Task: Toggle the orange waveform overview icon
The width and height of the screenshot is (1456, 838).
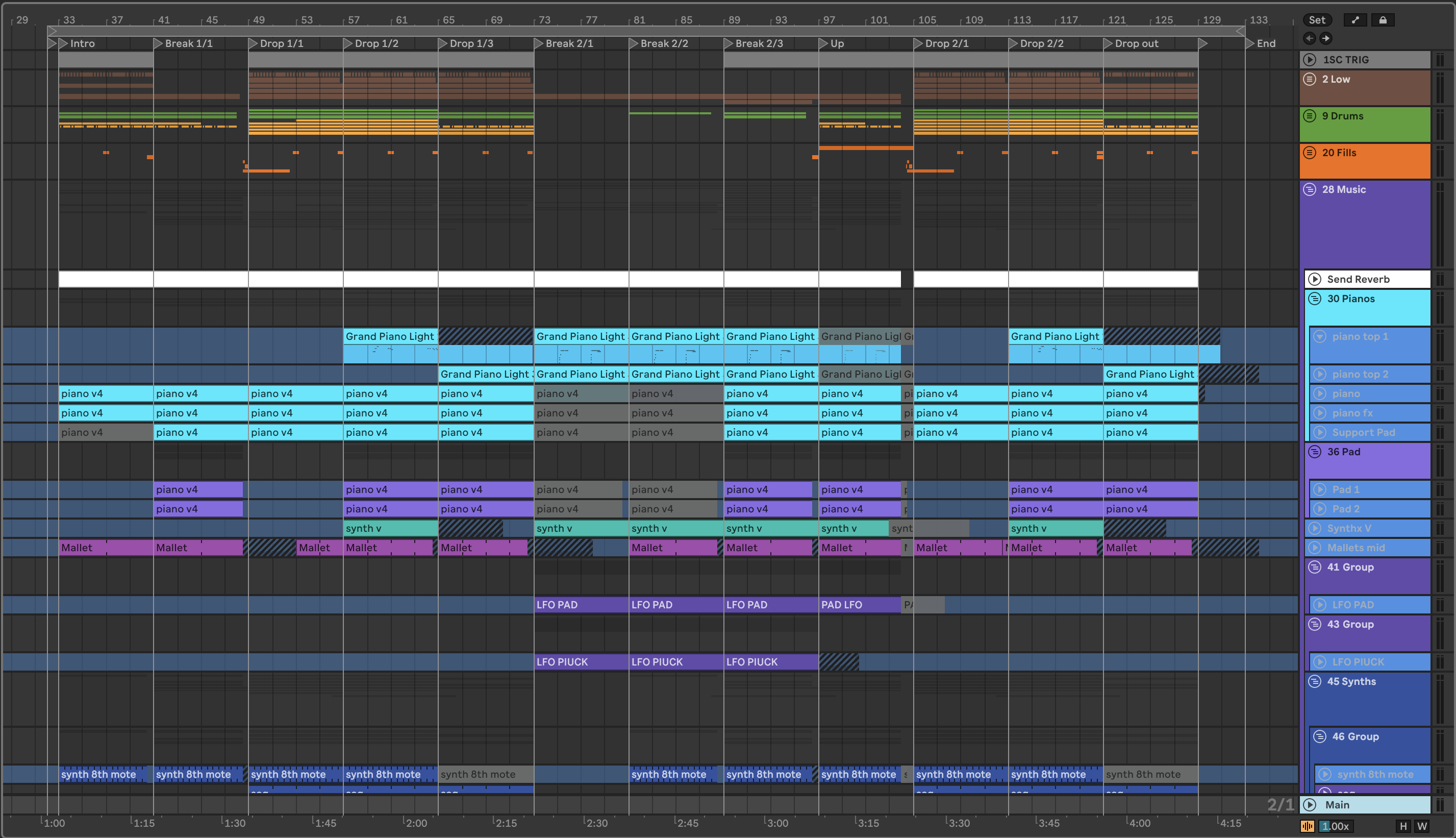Action: coord(1307,826)
